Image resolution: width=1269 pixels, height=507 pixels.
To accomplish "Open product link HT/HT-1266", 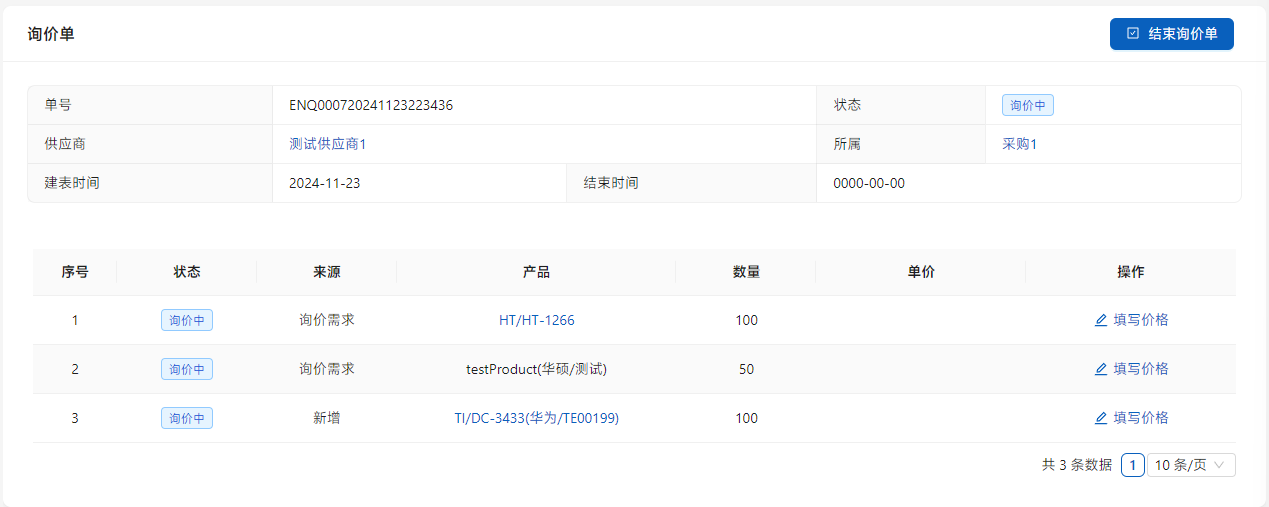I will click(536, 320).
